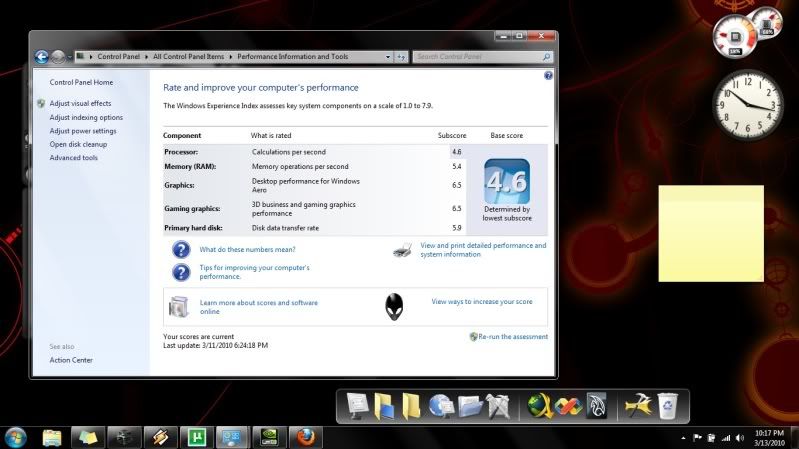The height and width of the screenshot is (449, 799).
Task: Open the address bar history dropdown arrow
Action: [388, 57]
